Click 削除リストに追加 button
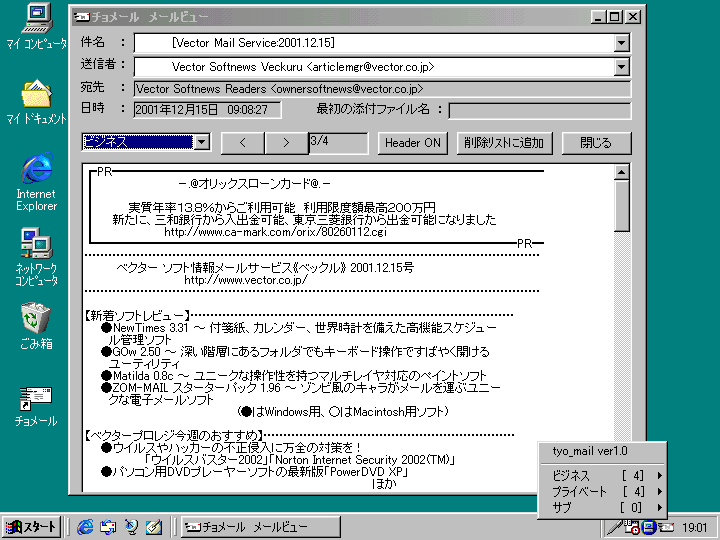Screen dimensions: 720x540 point(504,143)
